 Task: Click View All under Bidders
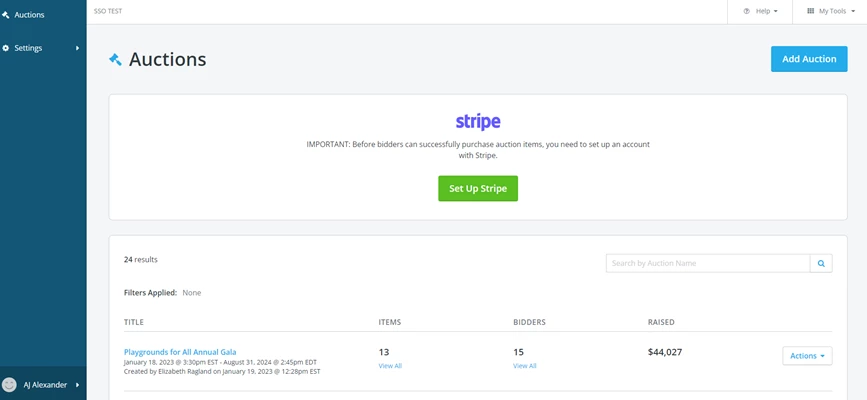pos(524,366)
